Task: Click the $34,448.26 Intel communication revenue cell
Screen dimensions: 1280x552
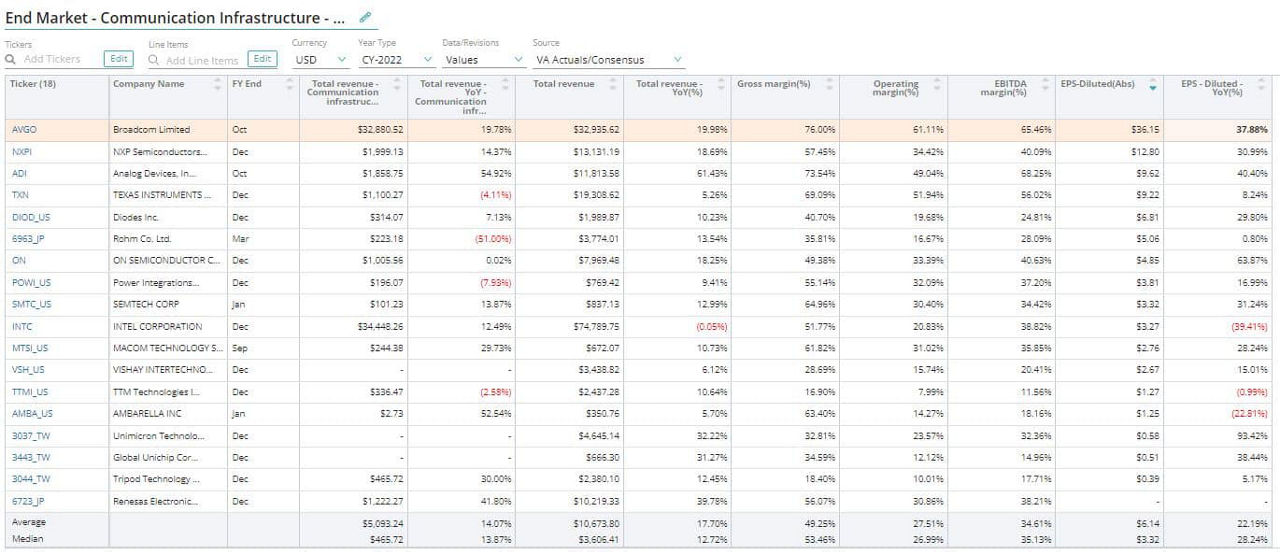Action: point(352,326)
